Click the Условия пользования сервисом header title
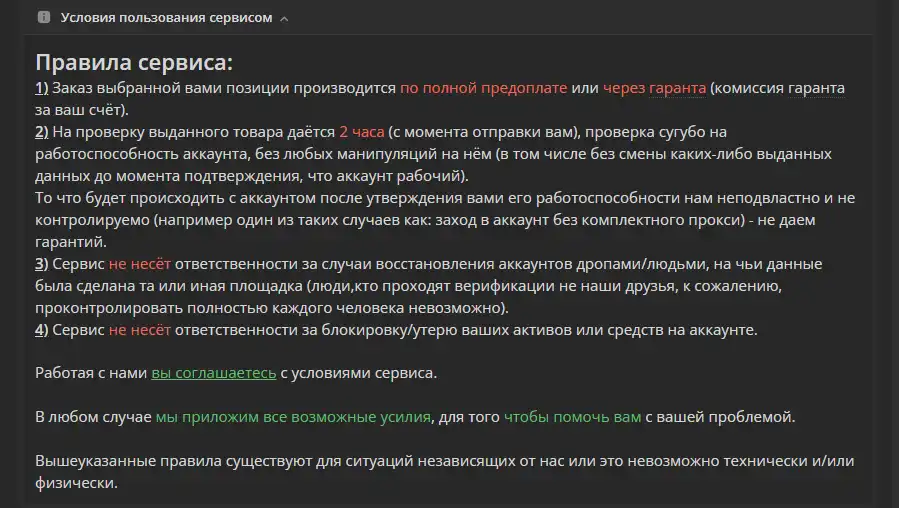The height and width of the screenshot is (508, 899). pyautogui.click(x=166, y=18)
